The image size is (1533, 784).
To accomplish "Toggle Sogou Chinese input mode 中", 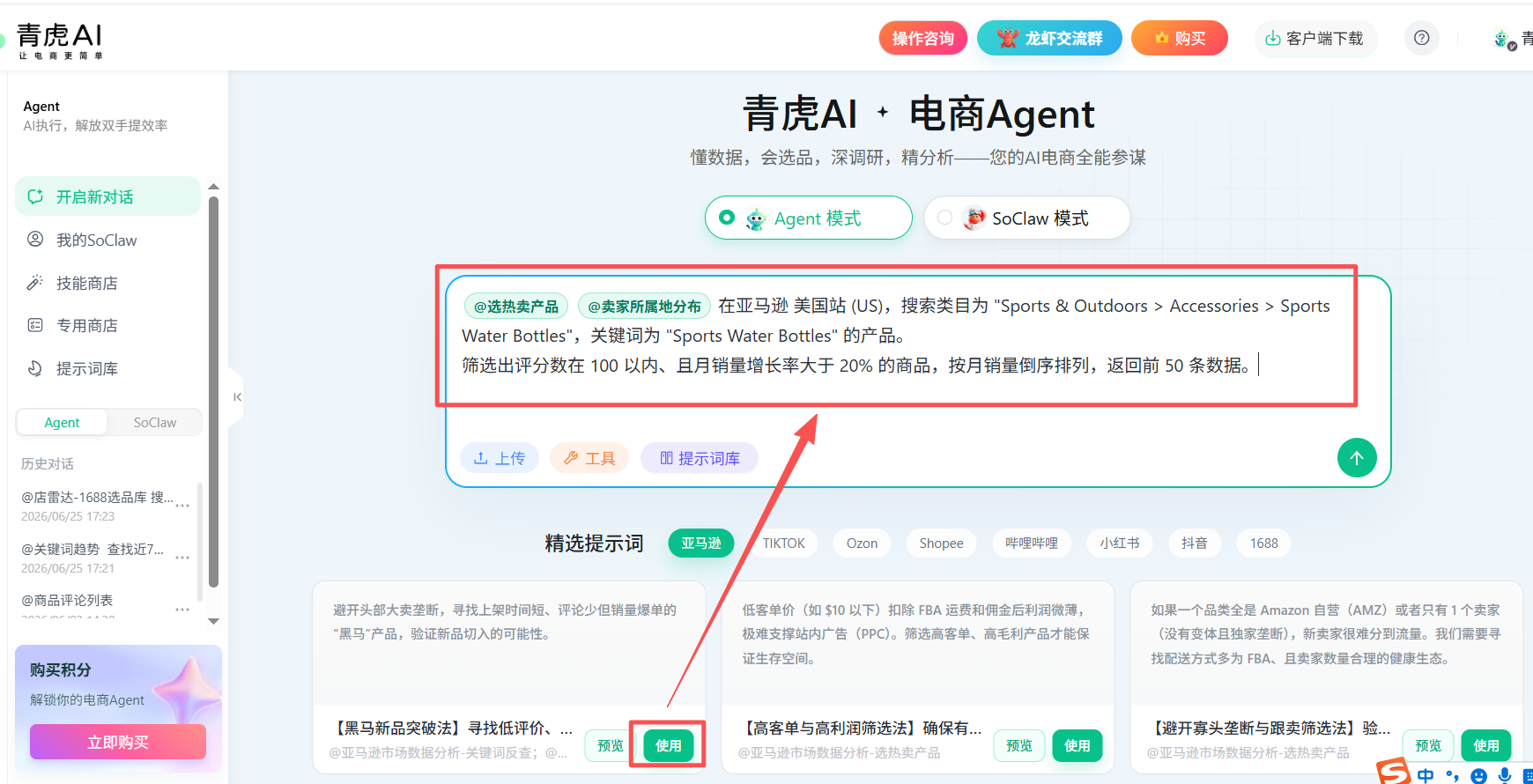I will pos(1426,775).
